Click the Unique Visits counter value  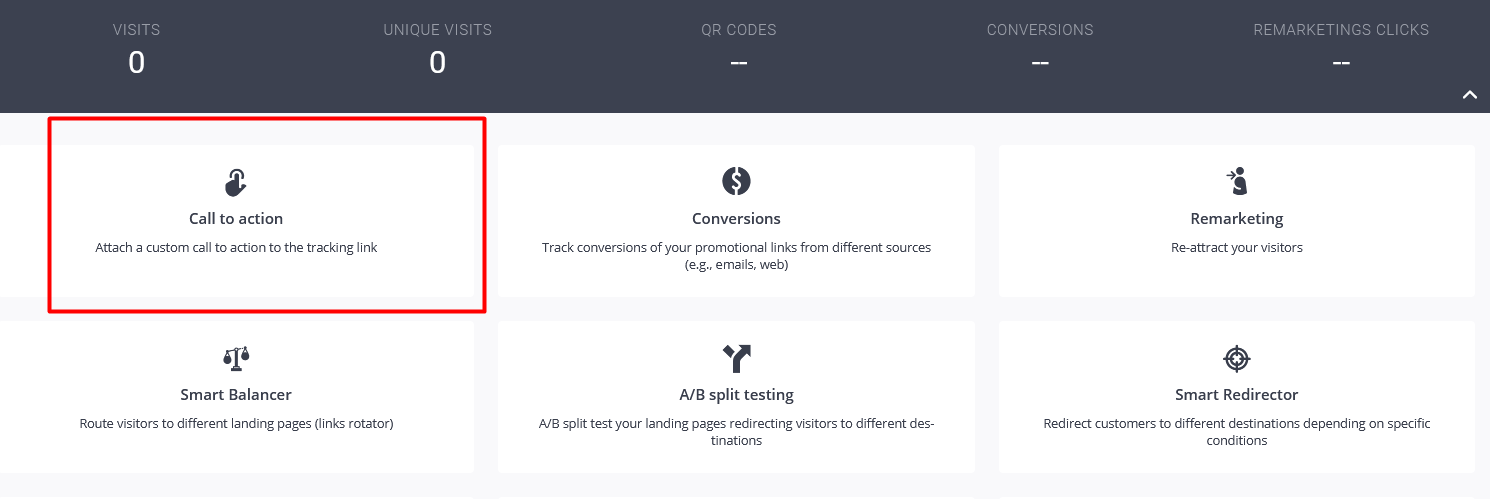[437, 63]
